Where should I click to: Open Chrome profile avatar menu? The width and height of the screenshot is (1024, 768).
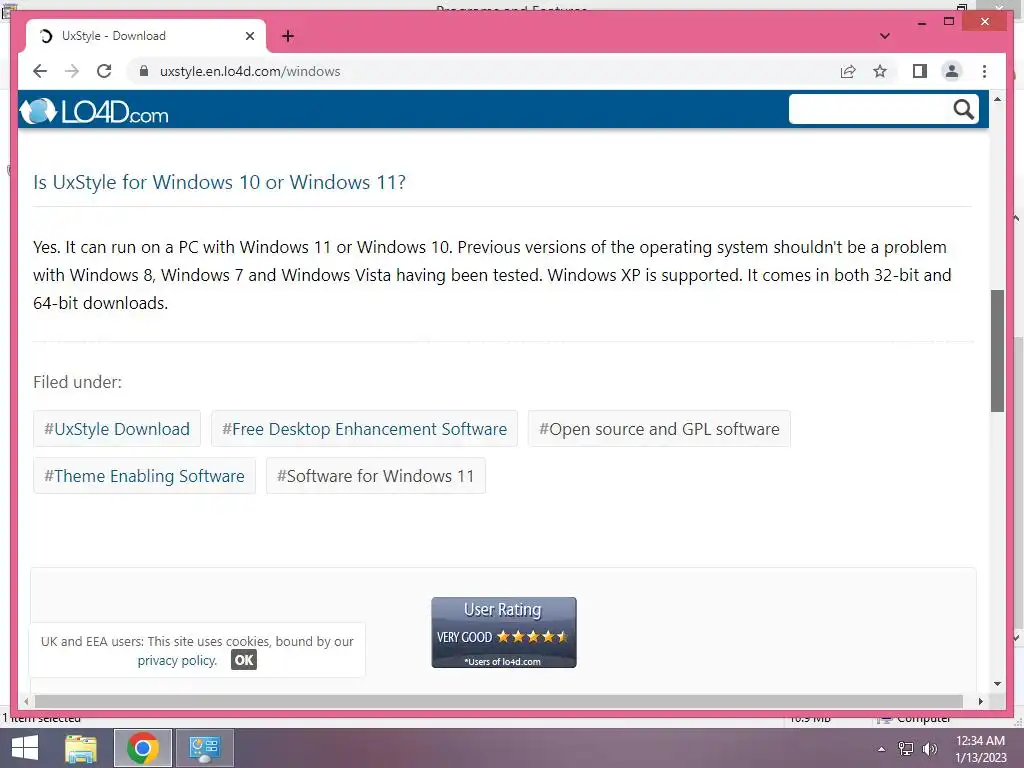(952, 71)
